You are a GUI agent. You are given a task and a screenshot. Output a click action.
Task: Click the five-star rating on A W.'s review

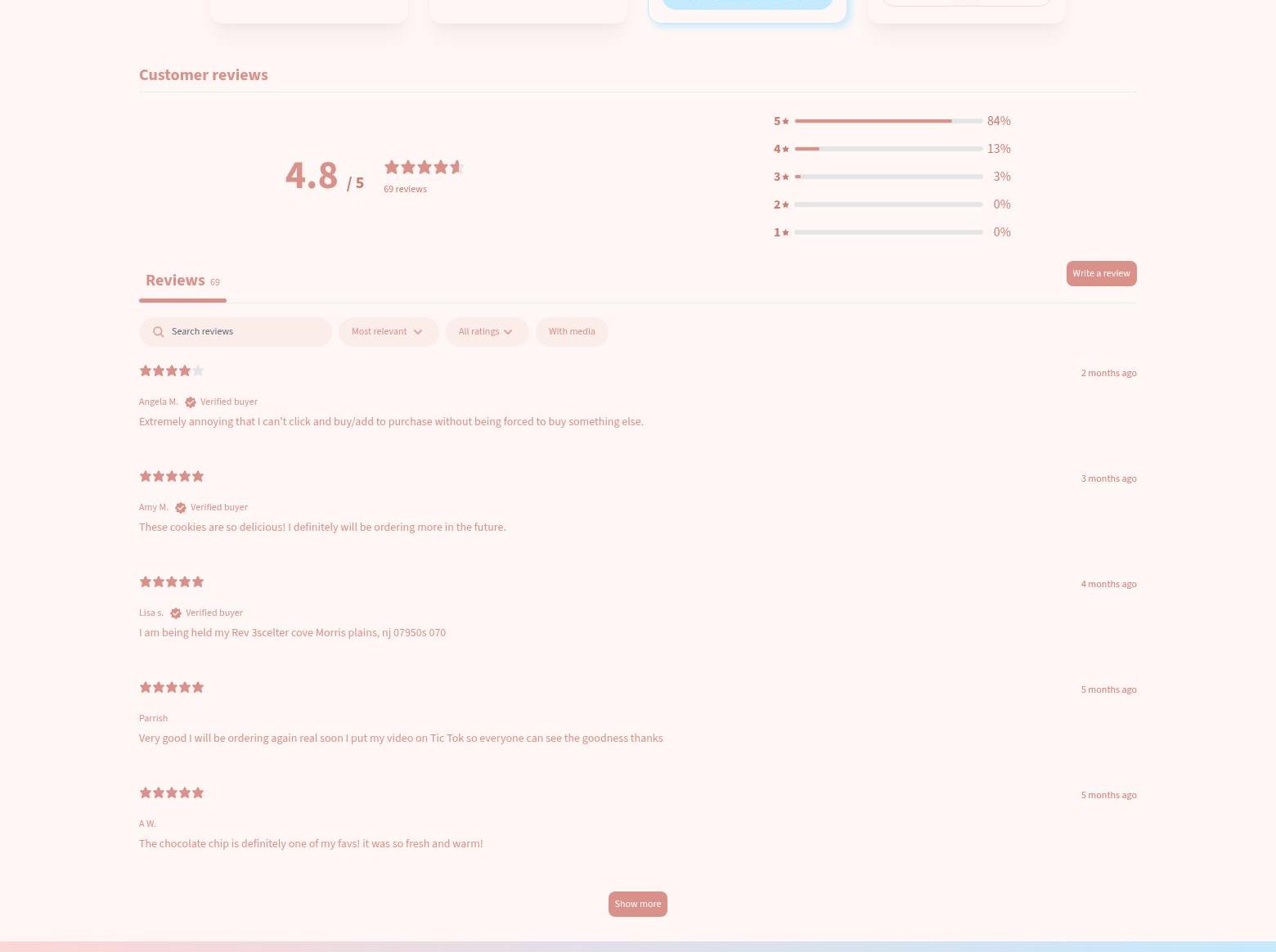click(x=172, y=793)
